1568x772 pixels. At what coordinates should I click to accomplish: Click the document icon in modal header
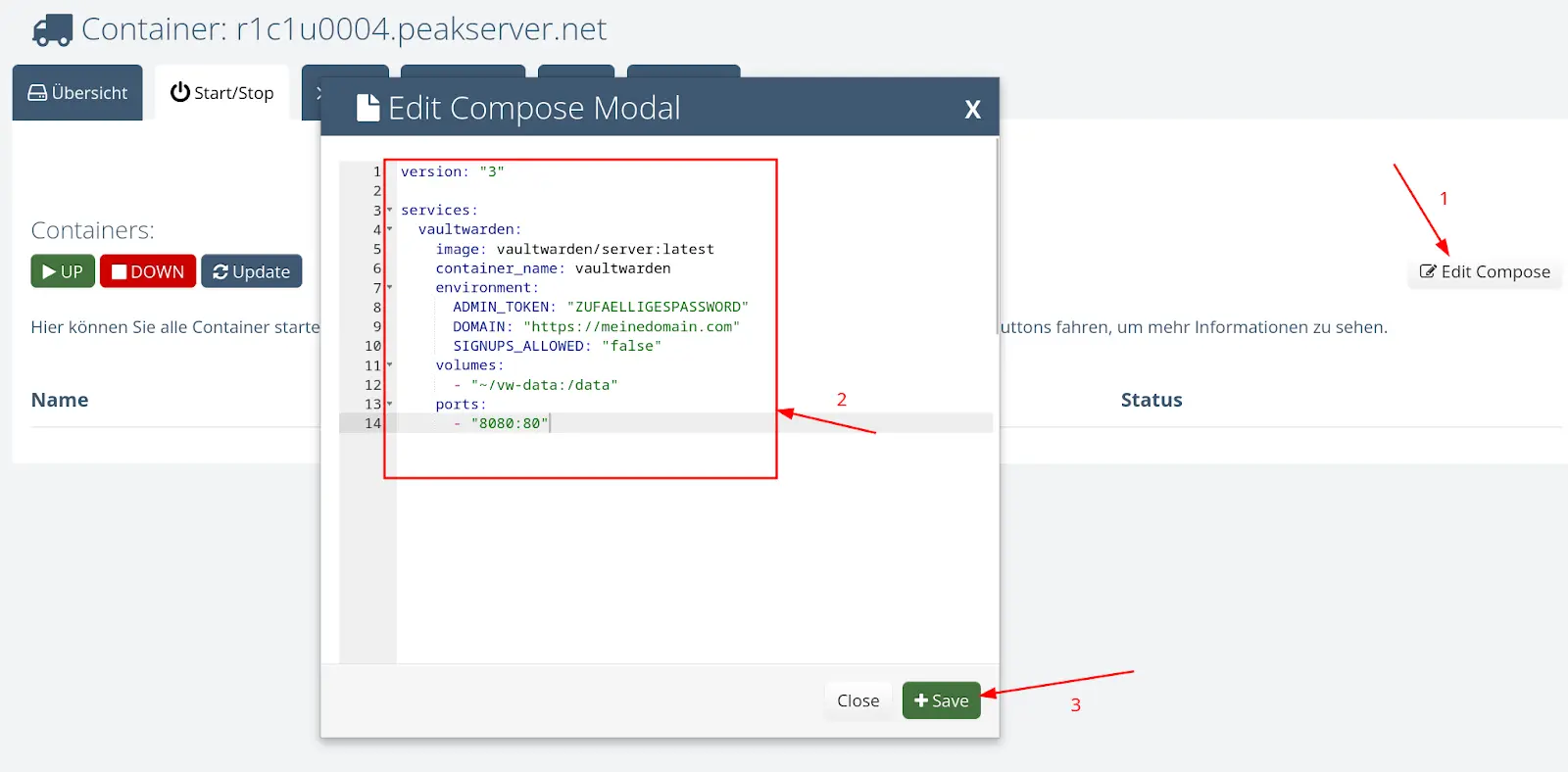(367, 108)
